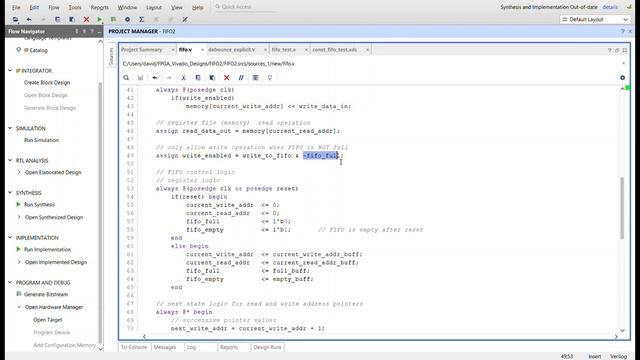Image resolution: width=640 pixels, height=360 pixels.
Task: Click the IP Catalog entry in Flow Navigator
Action: click(36, 50)
